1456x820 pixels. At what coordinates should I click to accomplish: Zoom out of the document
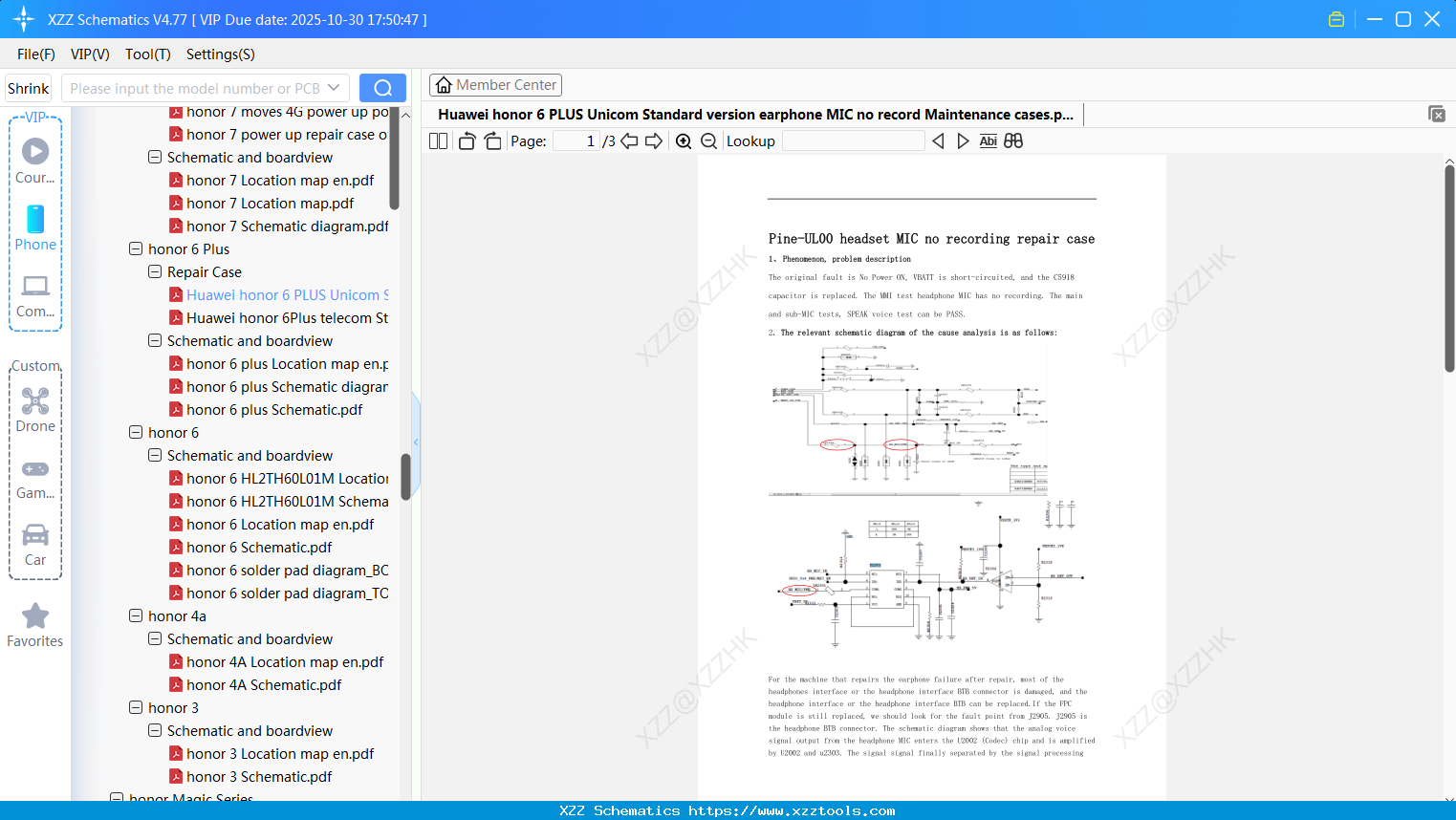click(x=709, y=141)
